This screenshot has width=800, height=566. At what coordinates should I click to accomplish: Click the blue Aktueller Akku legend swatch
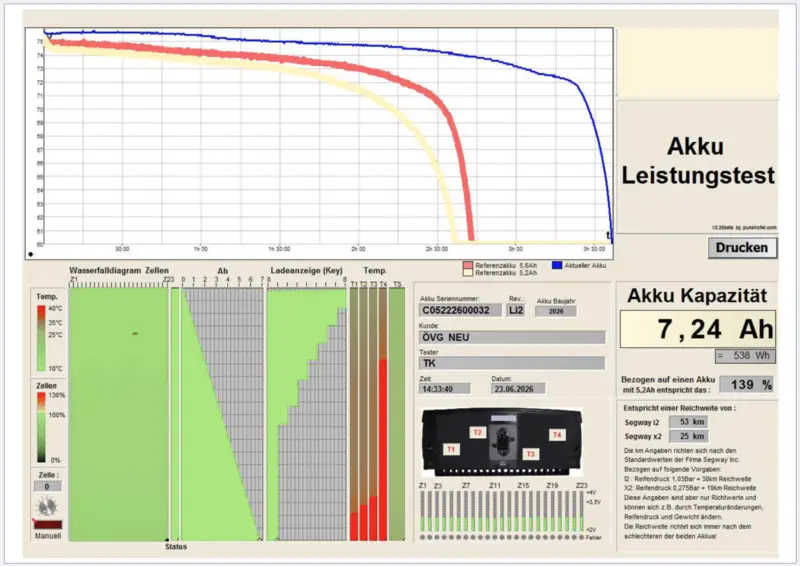pyautogui.click(x=557, y=265)
